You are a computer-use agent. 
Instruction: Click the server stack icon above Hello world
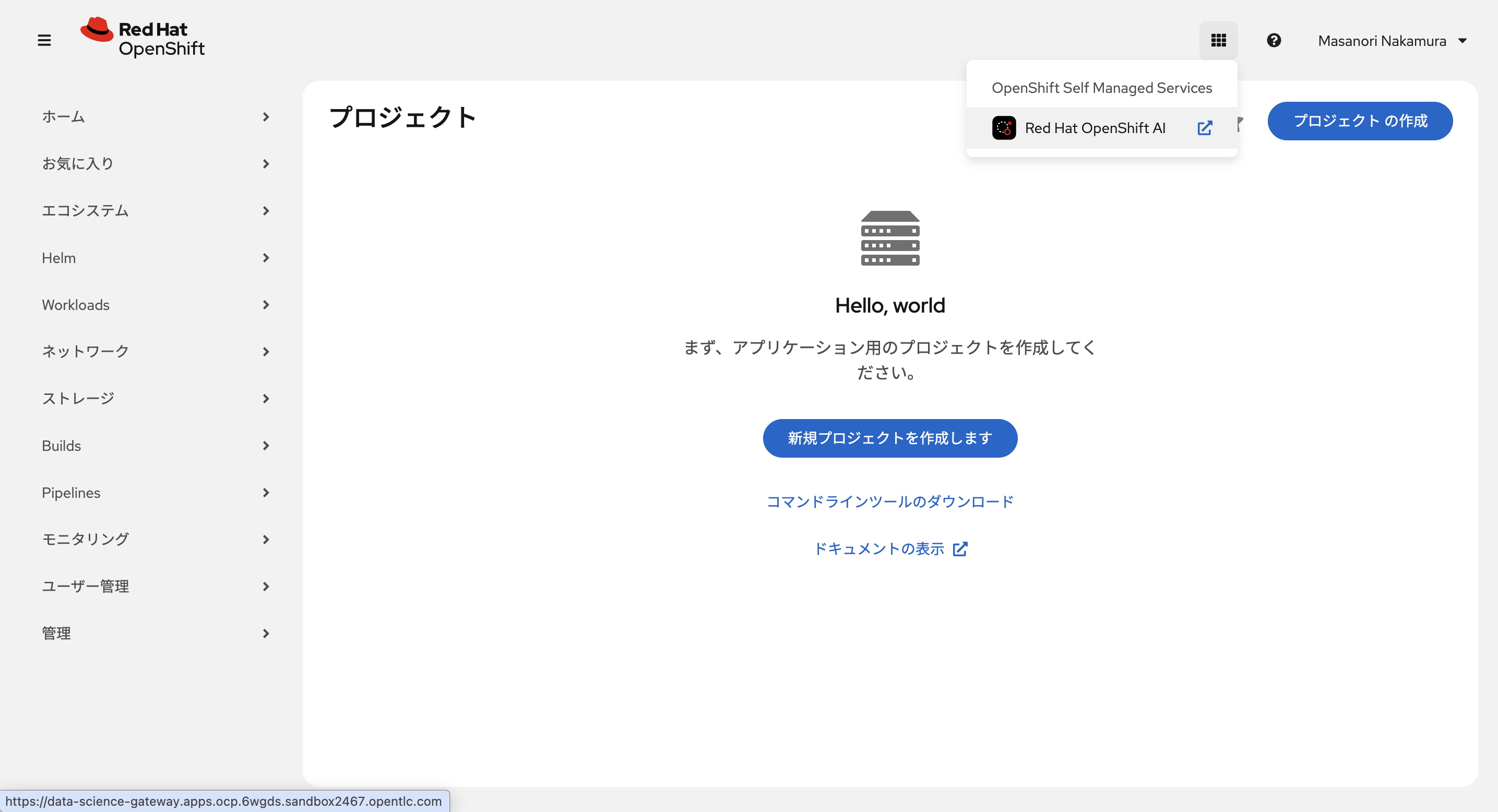[x=890, y=238]
